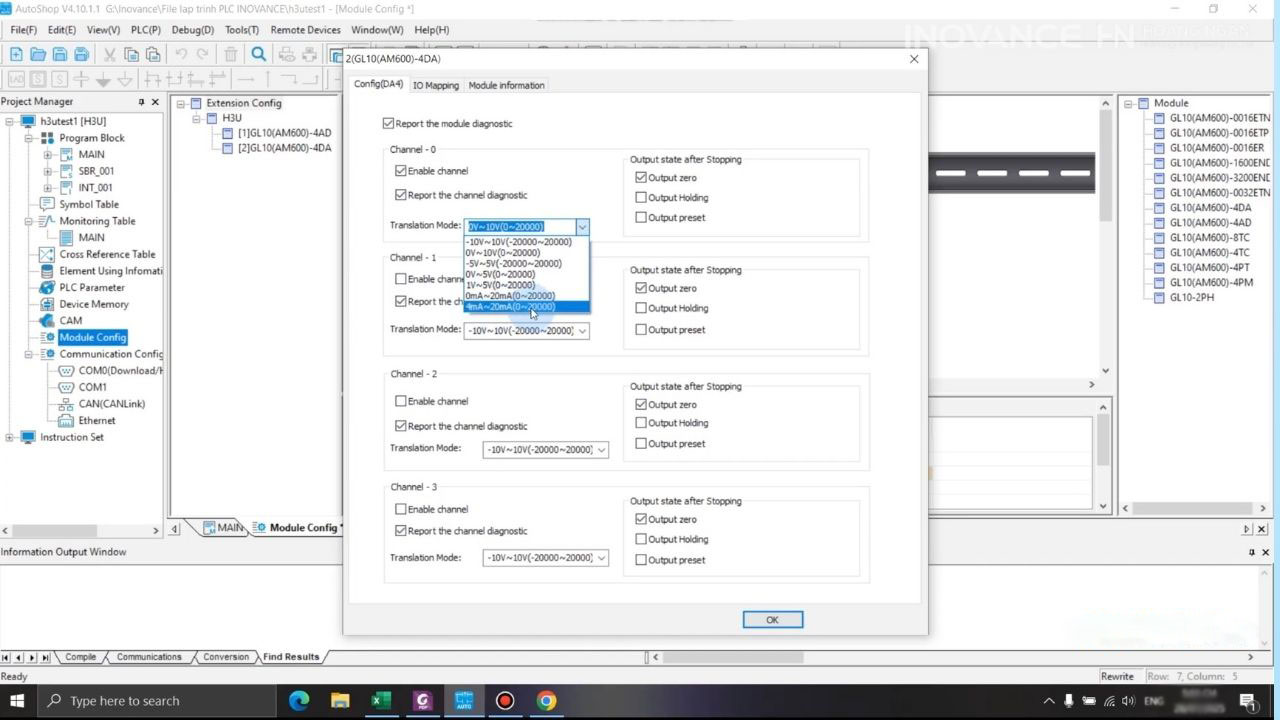This screenshot has height=720, width=1280.
Task: Open the Debug(D) menu
Action: [x=192, y=30]
